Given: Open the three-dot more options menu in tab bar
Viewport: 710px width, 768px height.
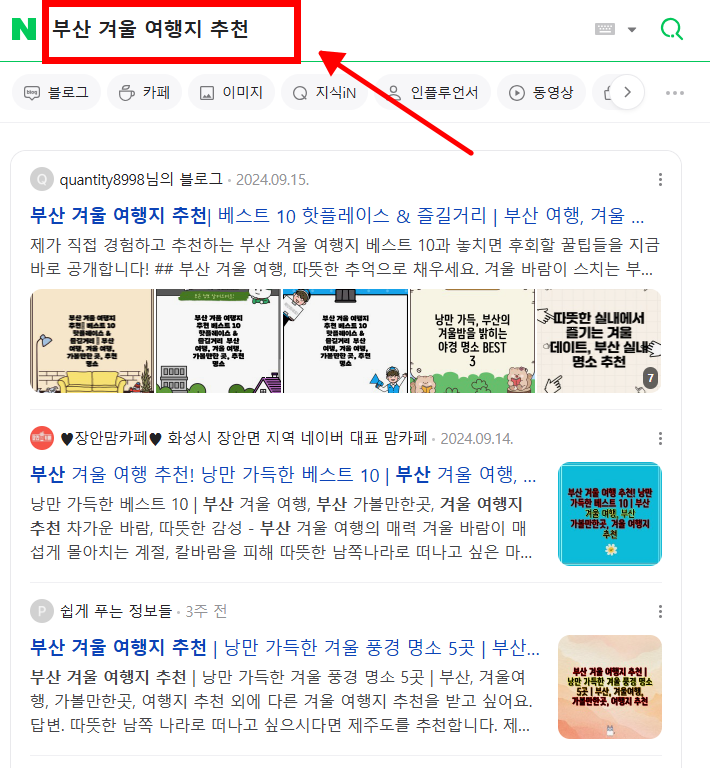Looking at the screenshot, I should pos(675,93).
